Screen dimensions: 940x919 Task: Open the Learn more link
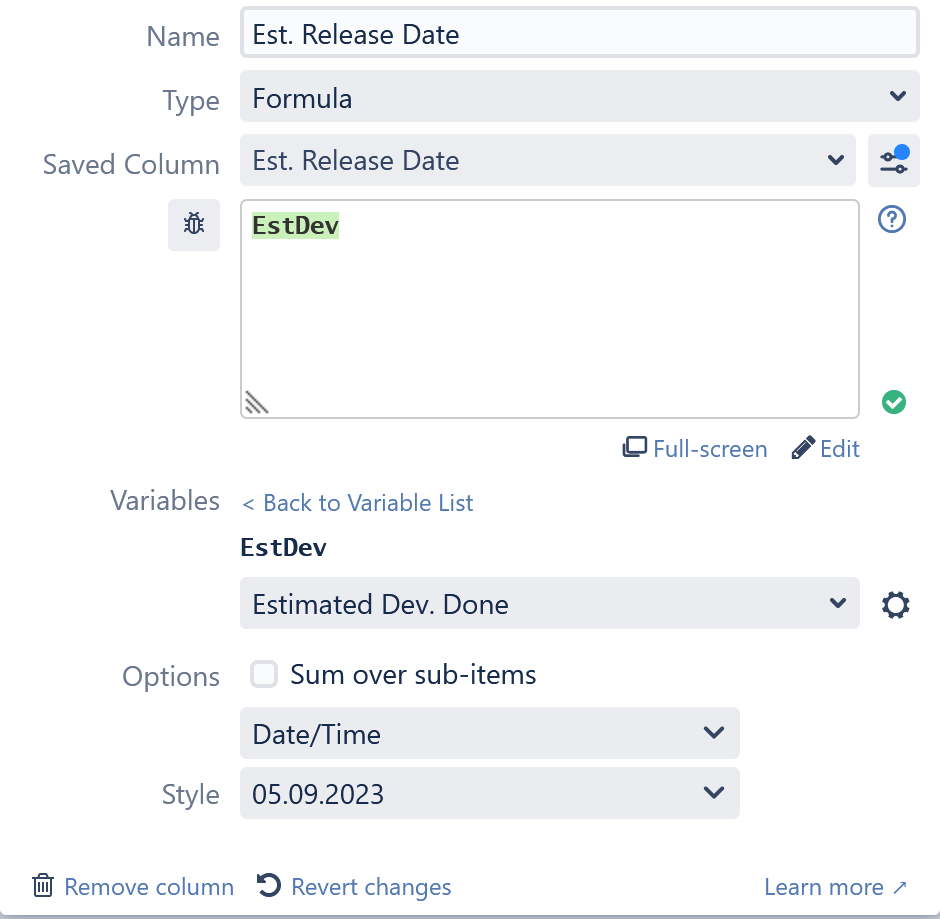[836, 886]
